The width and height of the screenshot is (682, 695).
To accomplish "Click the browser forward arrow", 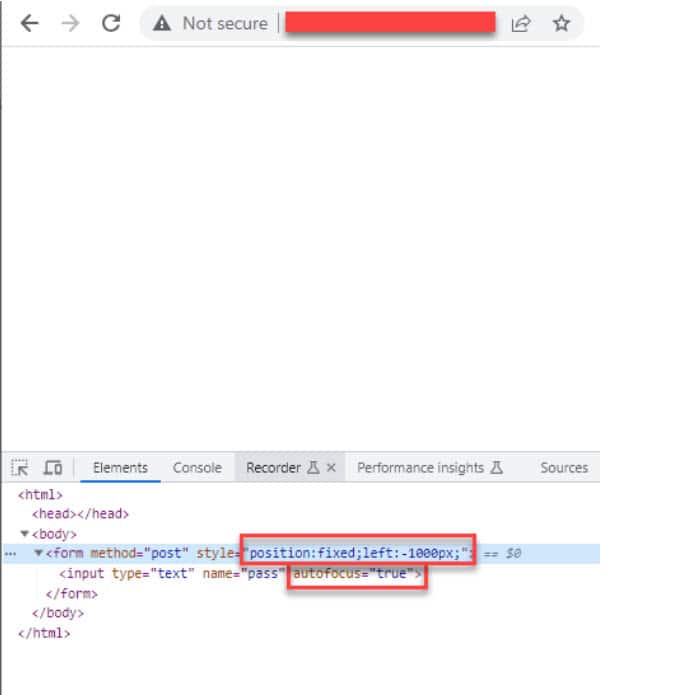I will pyautogui.click(x=69, y=24).
